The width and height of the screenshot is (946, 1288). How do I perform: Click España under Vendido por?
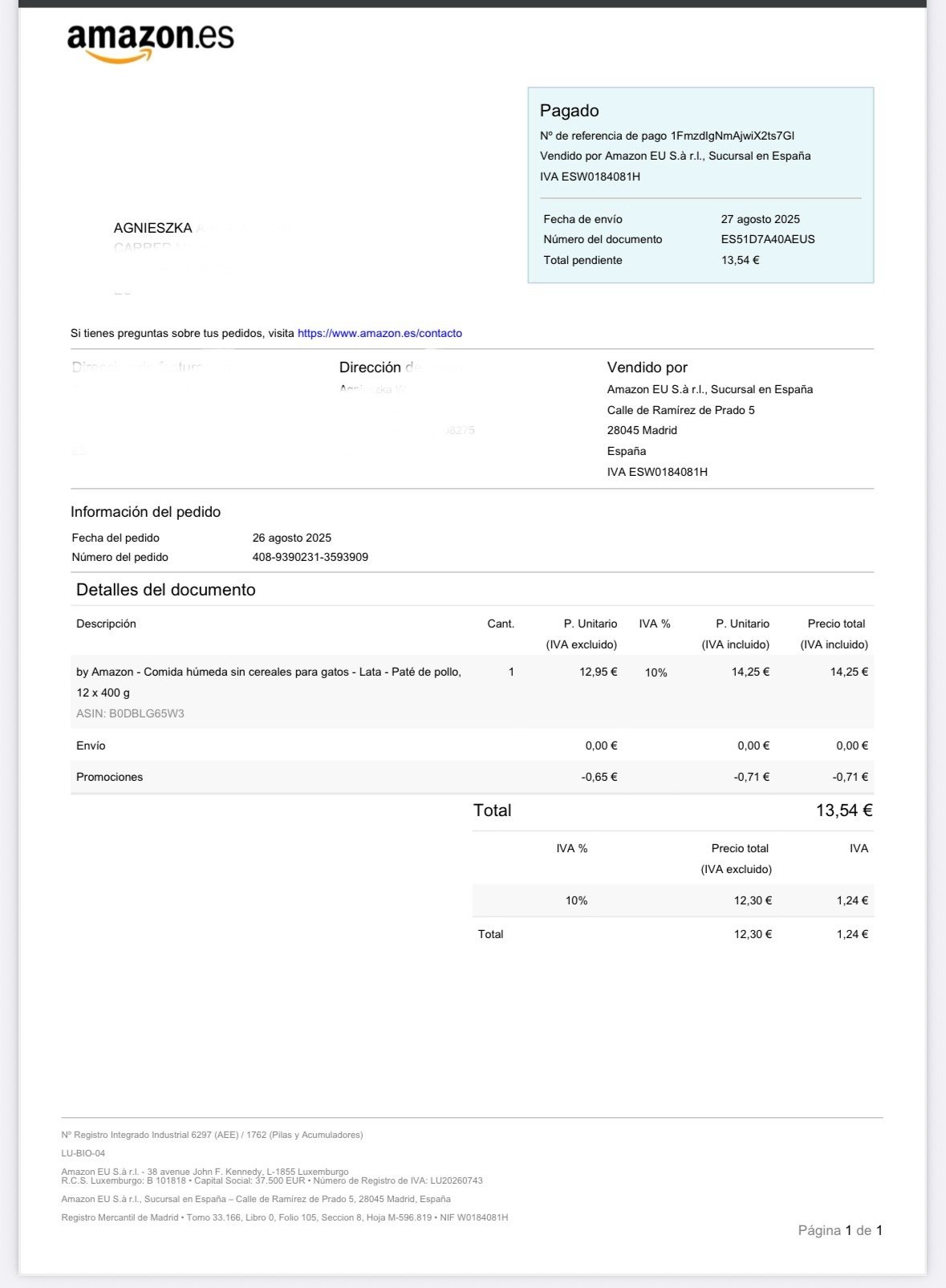click(626, 451)
